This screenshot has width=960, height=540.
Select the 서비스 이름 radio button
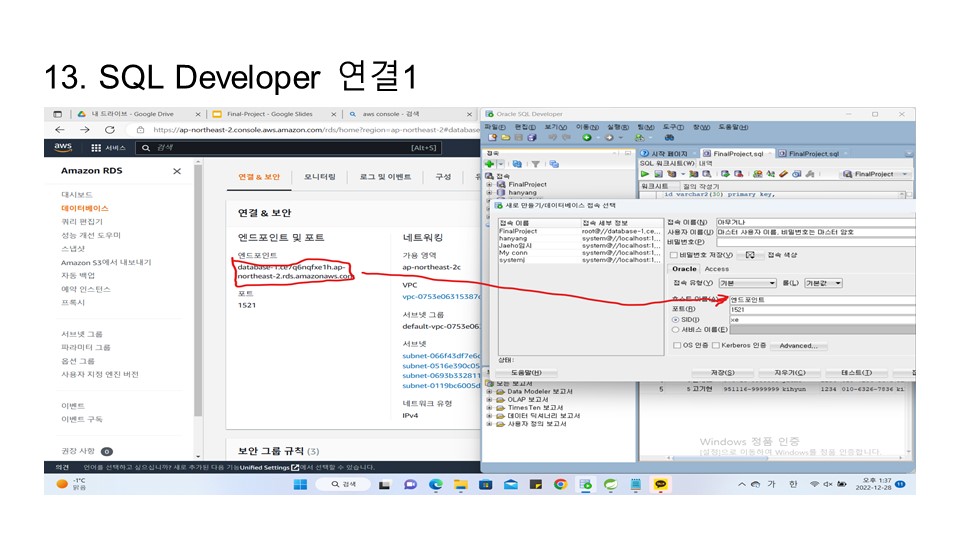pyautogui.click(x=675, y=329)
